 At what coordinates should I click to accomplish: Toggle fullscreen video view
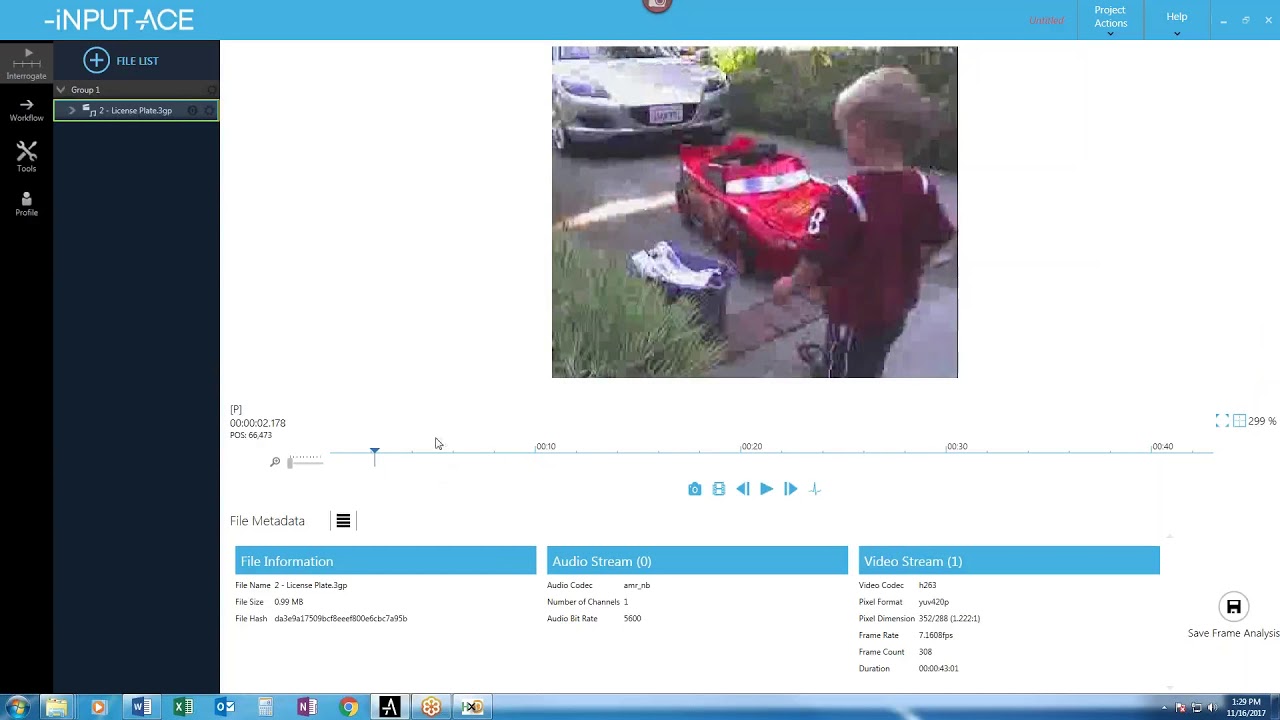point(1222,421)
